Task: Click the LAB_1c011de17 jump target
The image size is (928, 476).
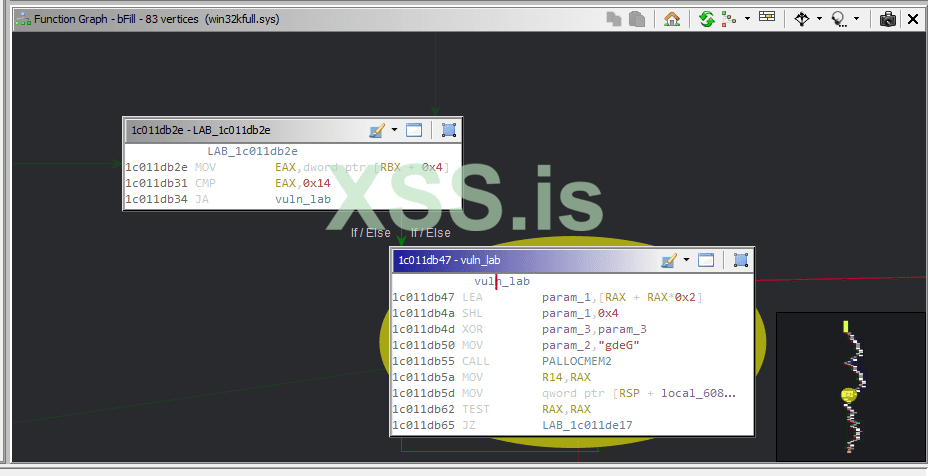Action: point(587,425)
